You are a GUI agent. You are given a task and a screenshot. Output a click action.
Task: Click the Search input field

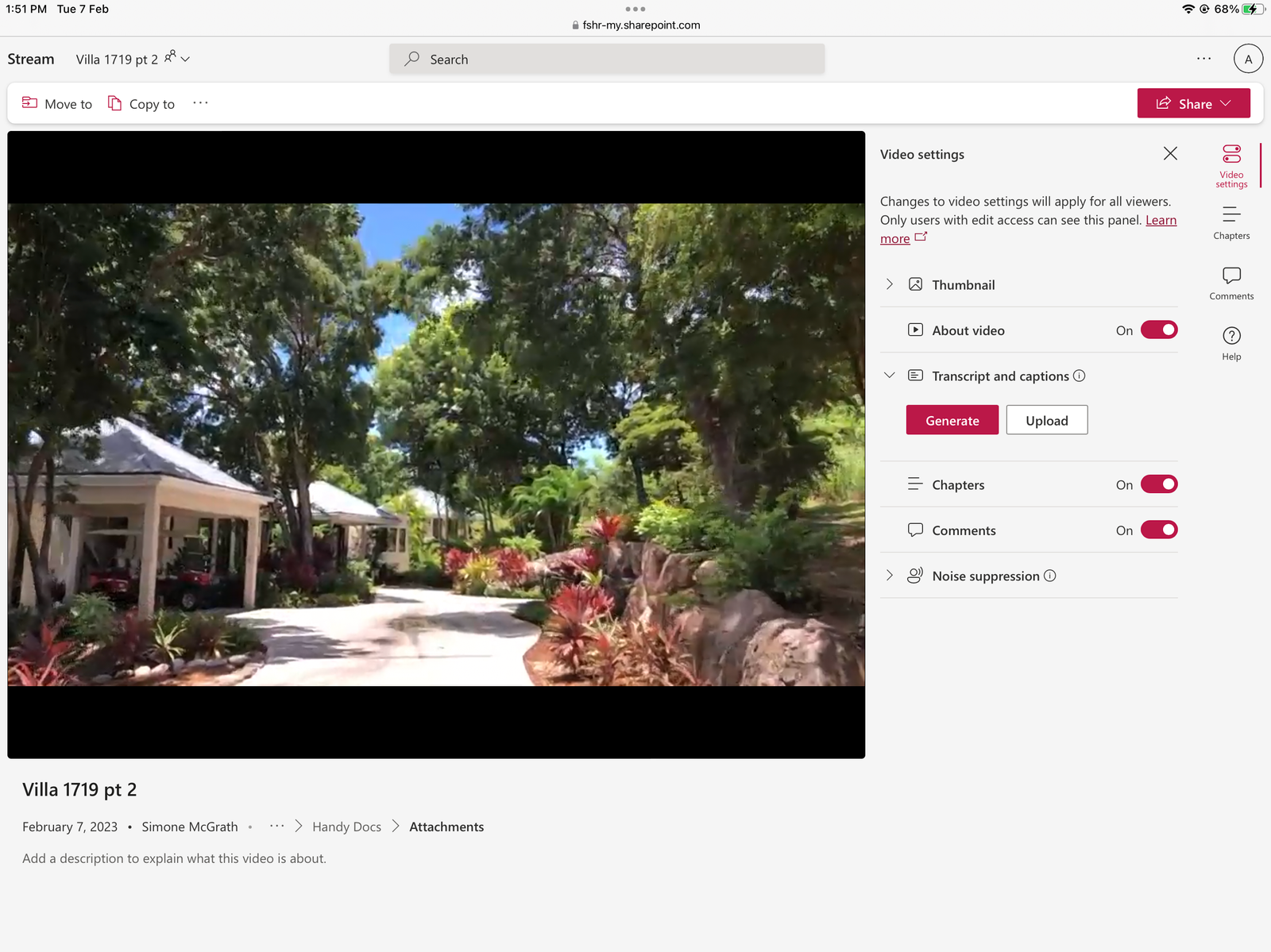tap(607, 59)
